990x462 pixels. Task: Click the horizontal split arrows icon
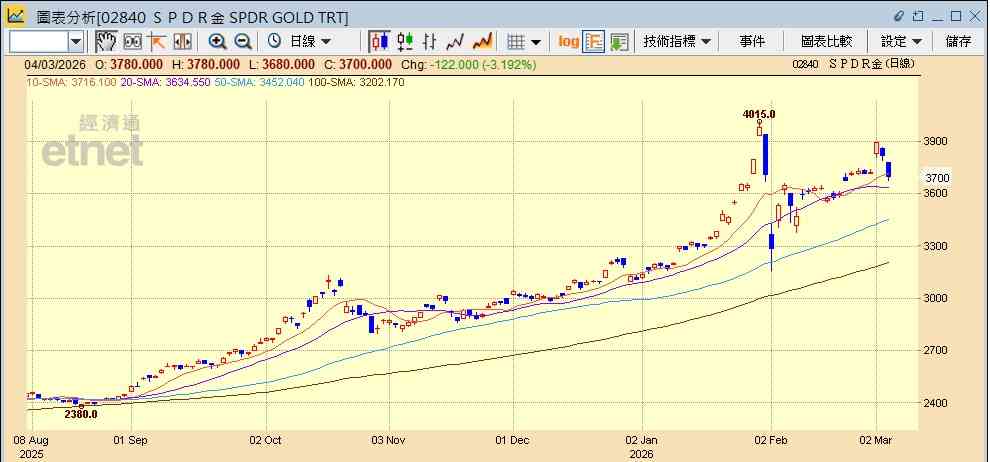[x=182, y=42]
